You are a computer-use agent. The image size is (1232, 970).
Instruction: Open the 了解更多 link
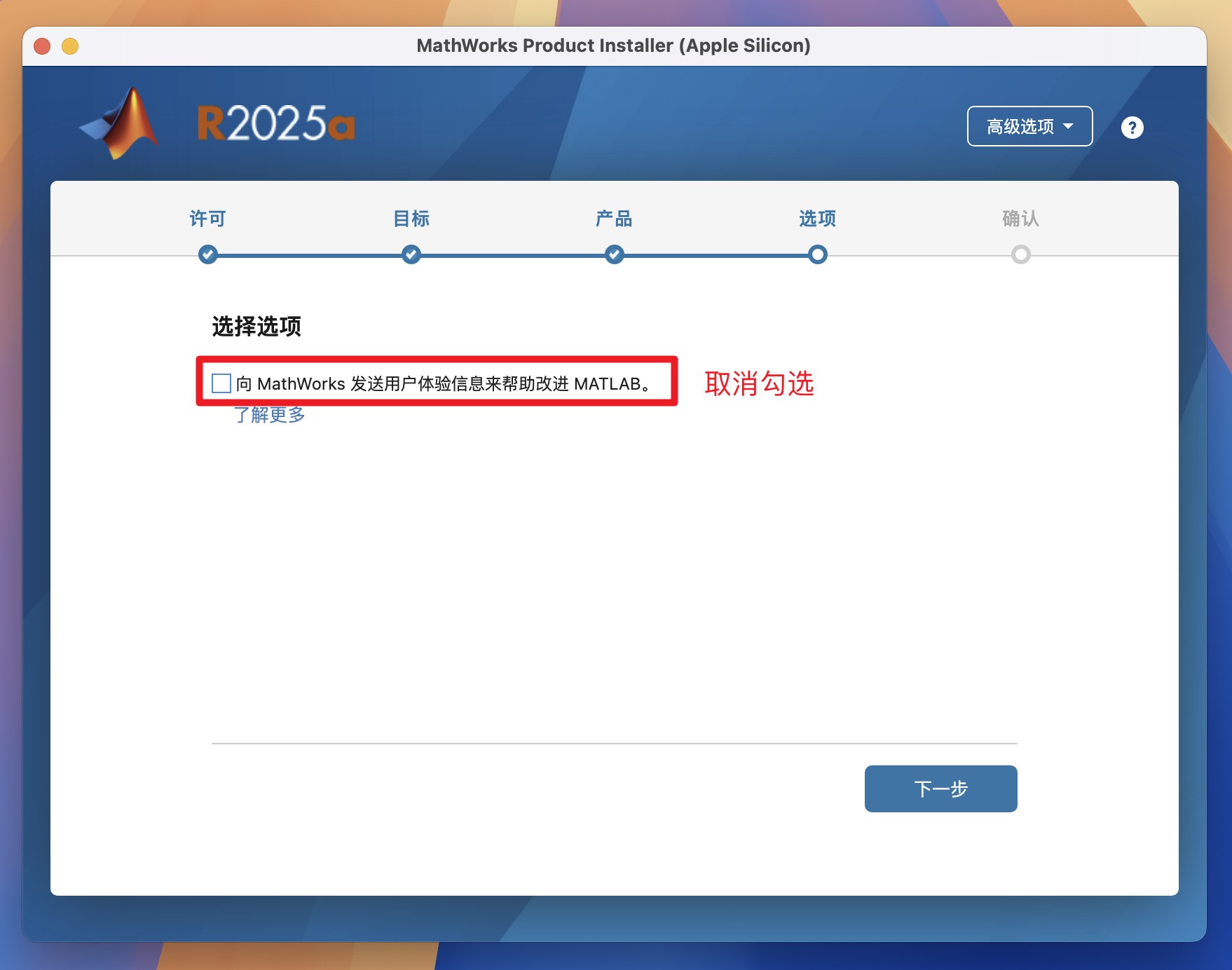click(x=270, y=415)
